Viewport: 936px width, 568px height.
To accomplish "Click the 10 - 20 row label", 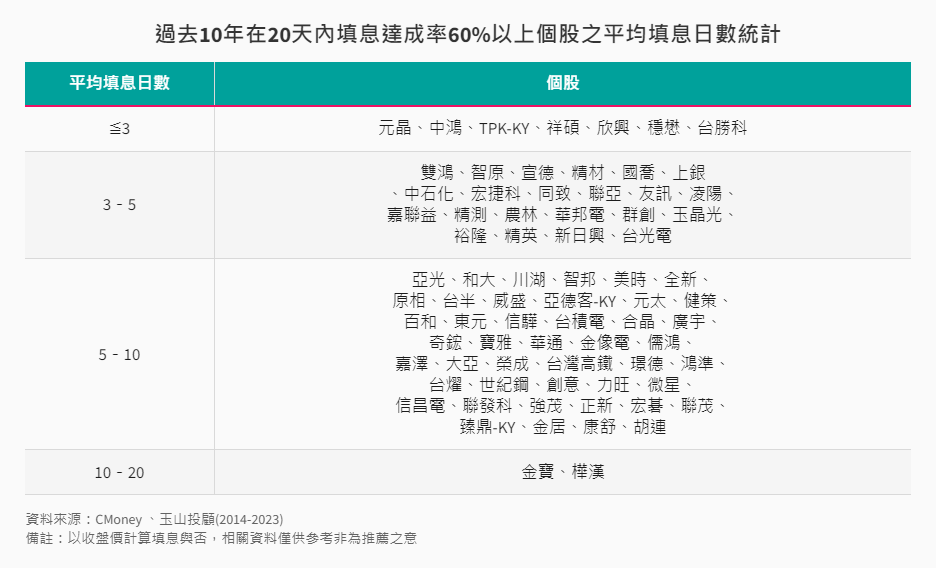I will click(x=119, y=473).
